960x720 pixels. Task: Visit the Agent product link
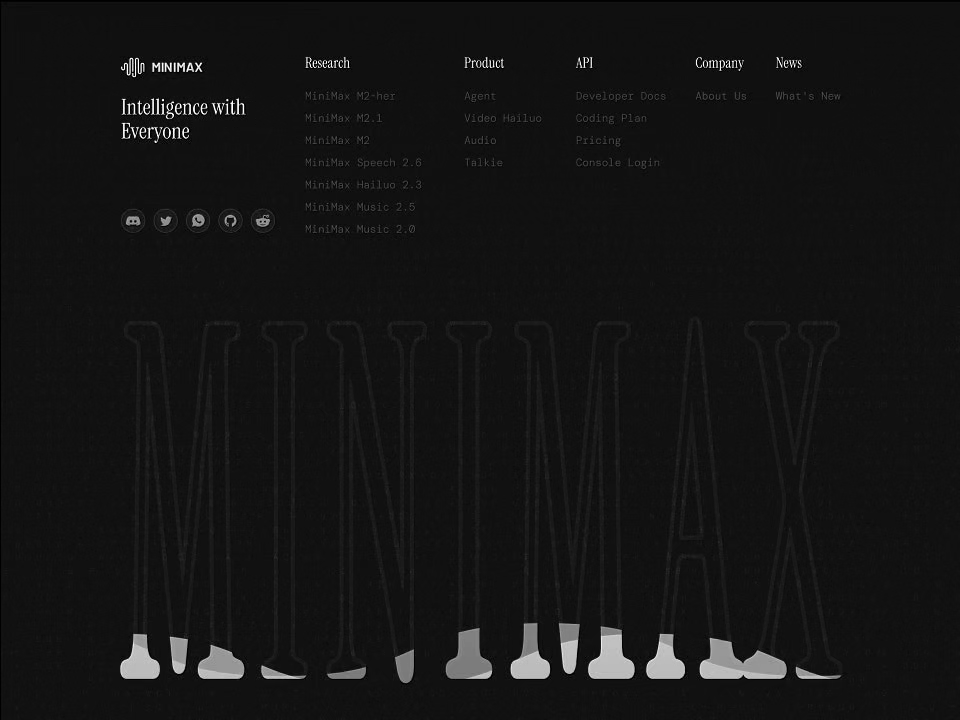pos(480,96)
